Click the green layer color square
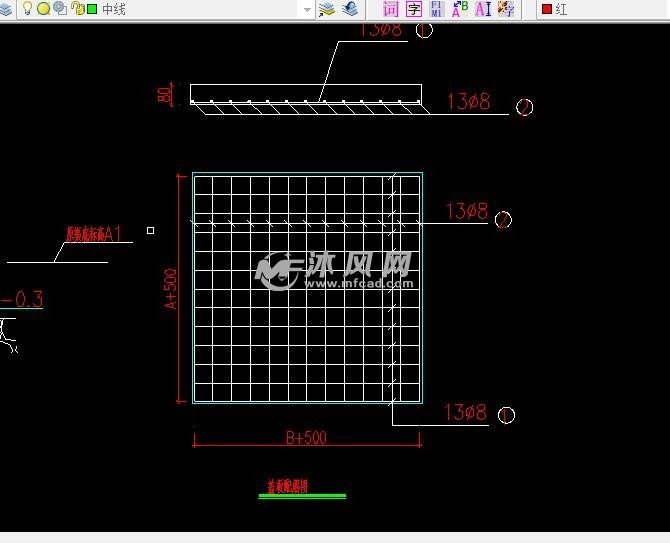The width and height of the screenshot is (670, 543). pos(92,9)
